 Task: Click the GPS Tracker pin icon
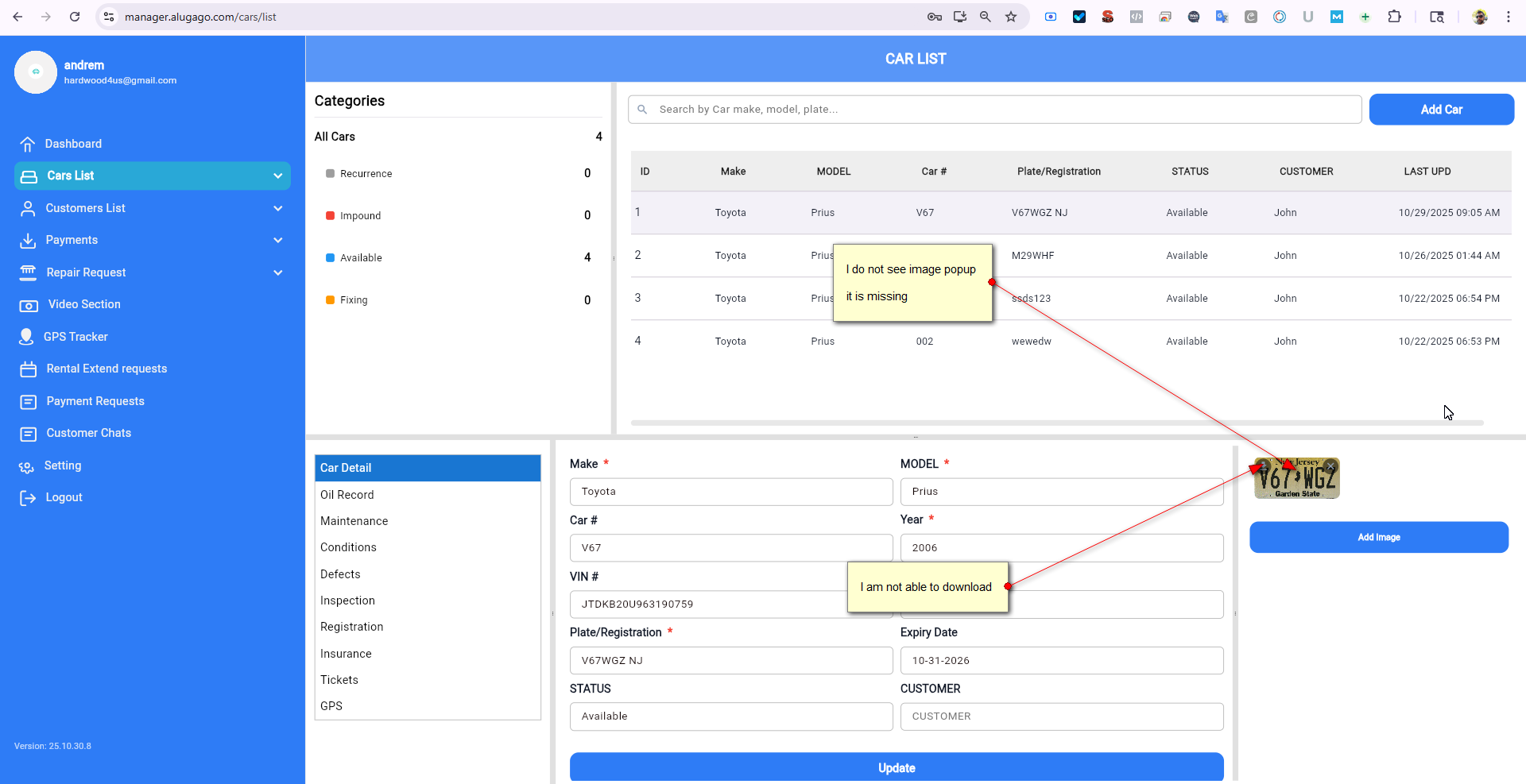[26, 337]
